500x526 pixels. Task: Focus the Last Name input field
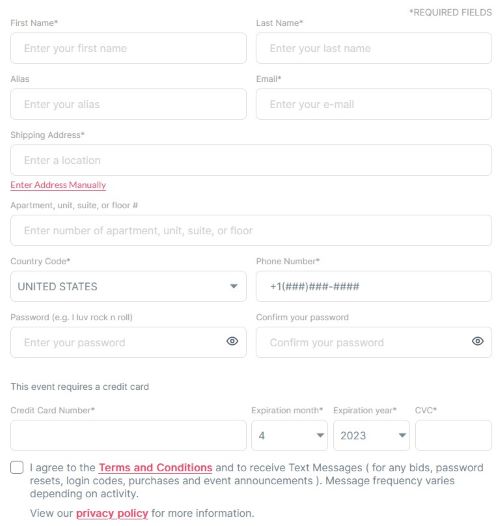pos(374,48)
